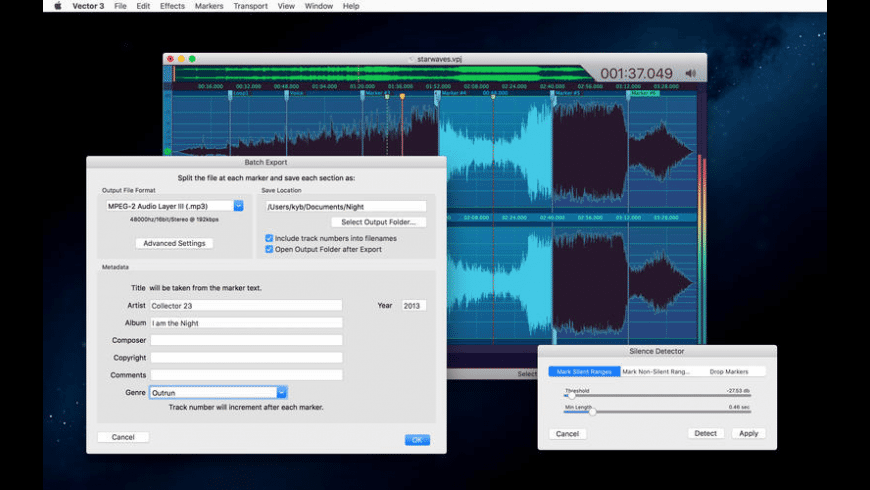Open the Genre combo box arrow

(282, 393)
